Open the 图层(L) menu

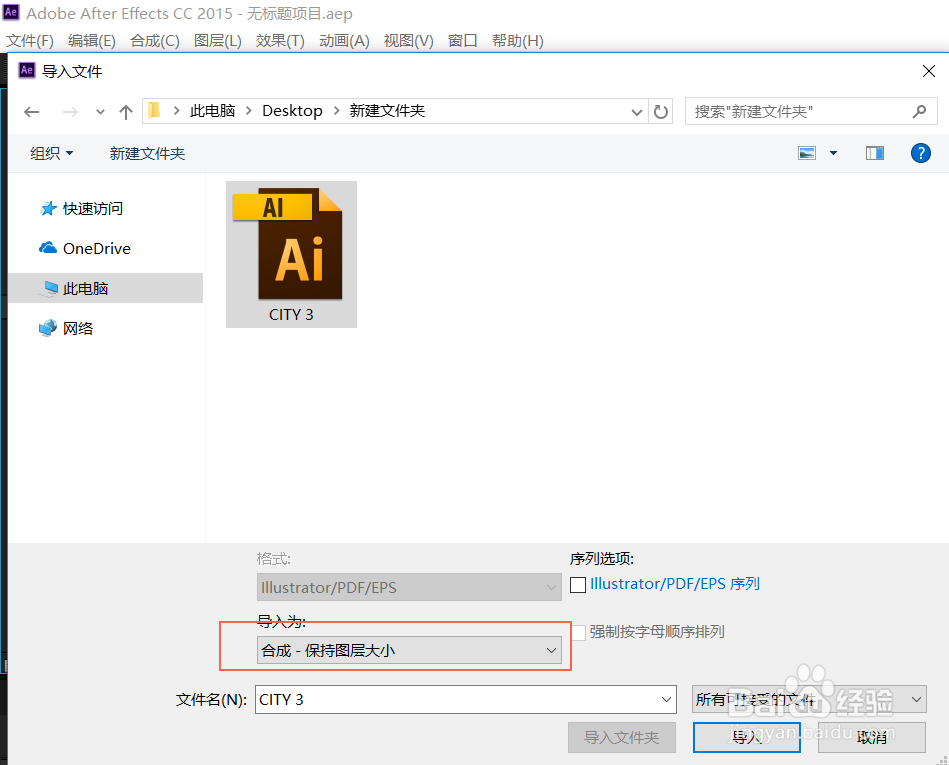[218, 41]
